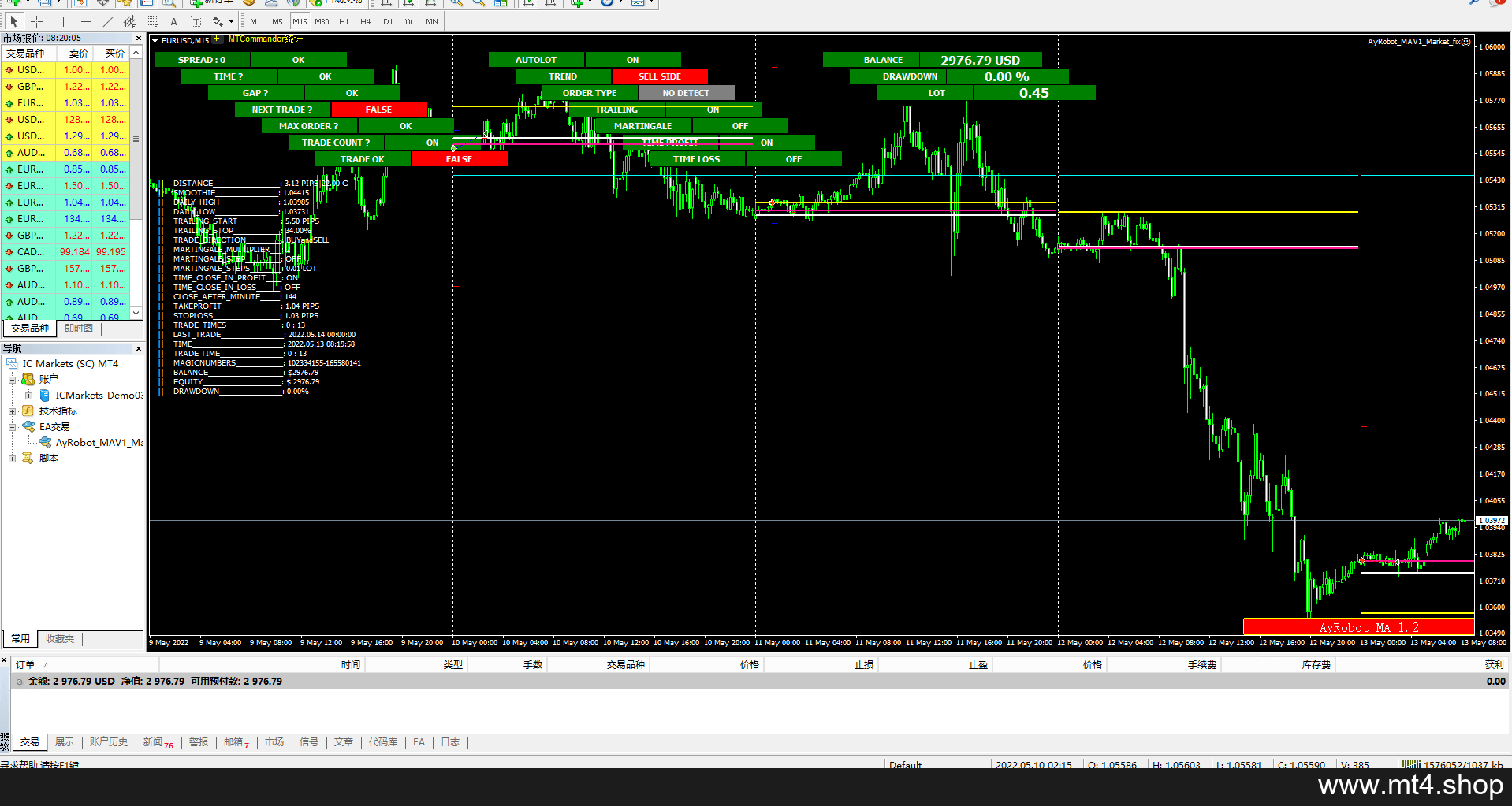Switch chart to M30 timeframe
Image resolution: width=1512 pixels, height=806 pixels.
(x=322, y=21)
